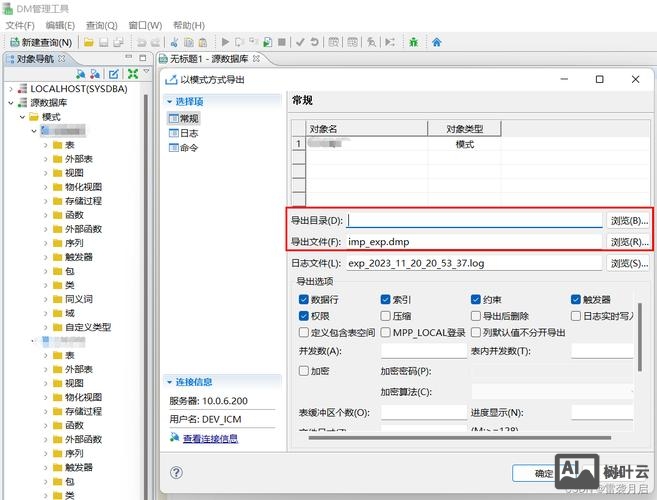Expand the 同义词 folder

coord(46,299)
